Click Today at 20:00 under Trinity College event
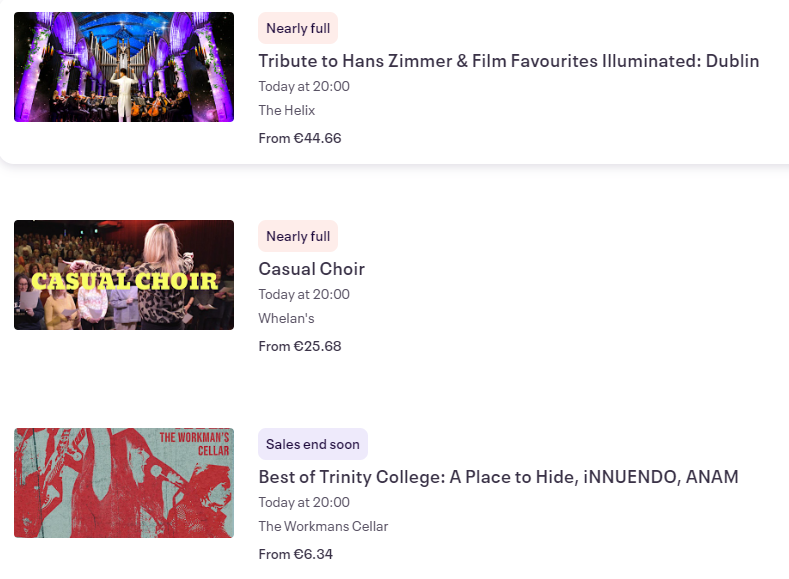 click(304, 502)
